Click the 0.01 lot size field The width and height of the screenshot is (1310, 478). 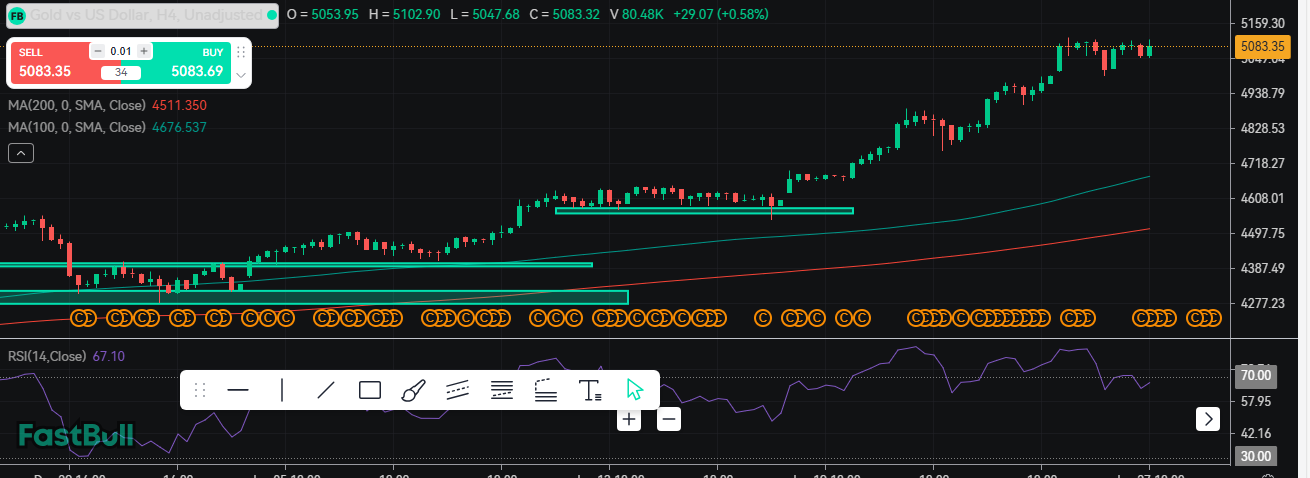coord(121,51)
